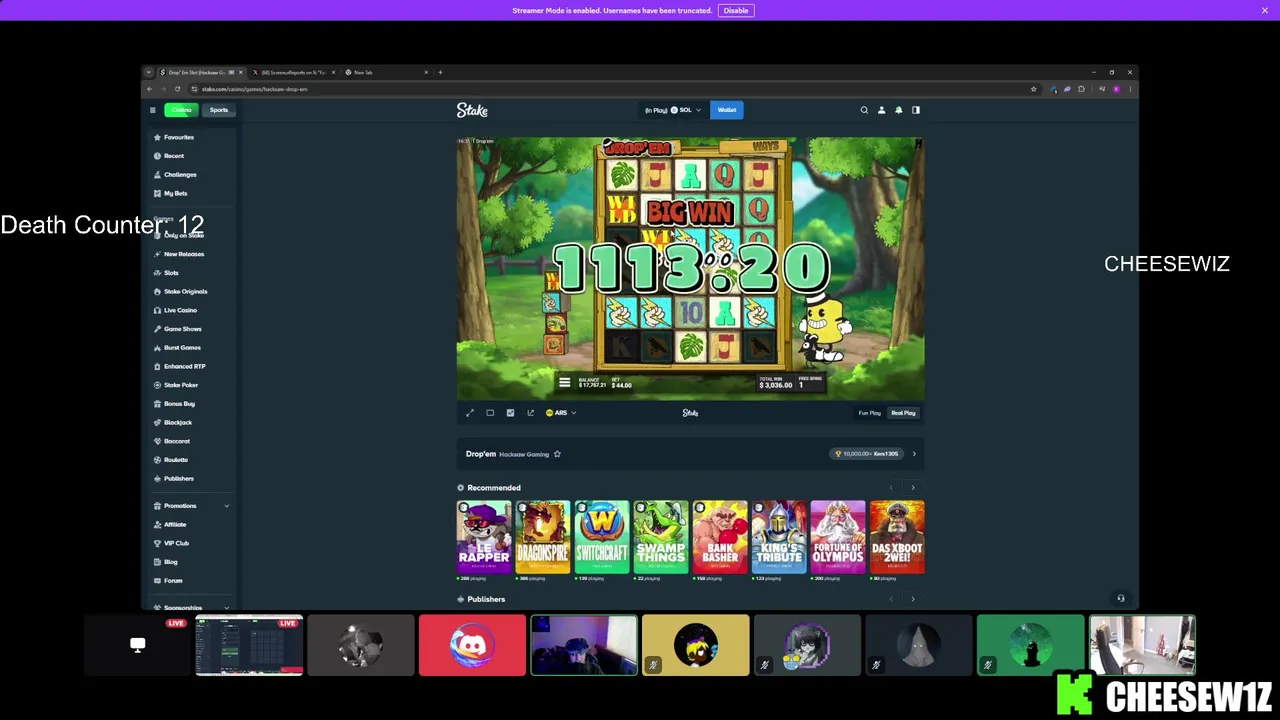Viewport: 1280px width, 720px height.
Task: Toggle the chat sidebar panel icon
Action: [x=915, y=110]
